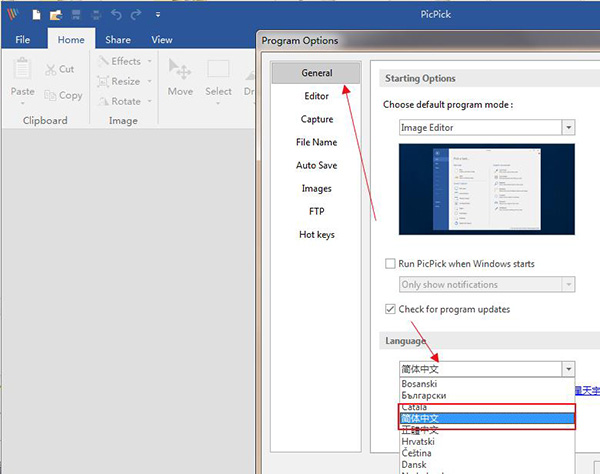Select General in Program Options
This screenshot has height=474, width=600.
tap(316, 73)
